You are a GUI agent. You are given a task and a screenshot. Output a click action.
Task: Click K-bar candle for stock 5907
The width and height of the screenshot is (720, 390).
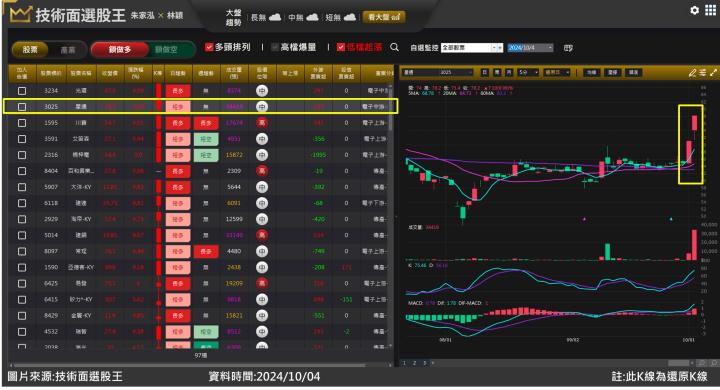pos(158,187)
